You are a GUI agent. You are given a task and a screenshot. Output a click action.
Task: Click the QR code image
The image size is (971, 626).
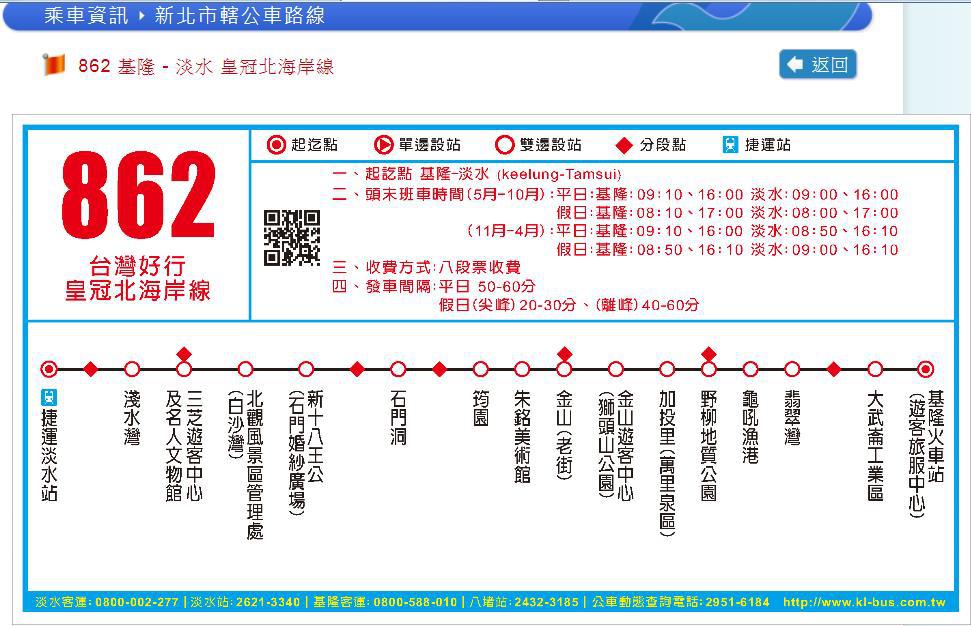click(291, 238)
